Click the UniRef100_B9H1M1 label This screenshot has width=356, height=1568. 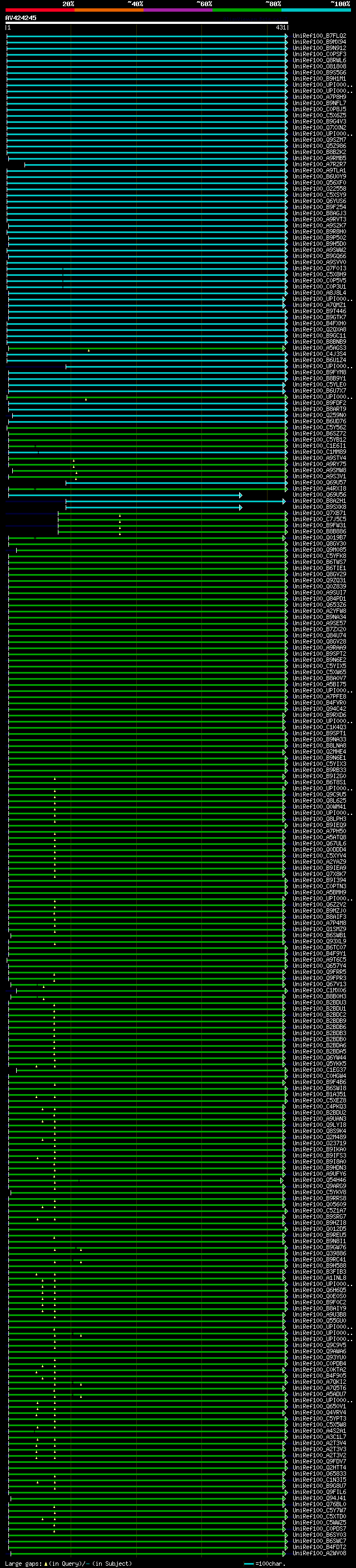tap(319, 78)
